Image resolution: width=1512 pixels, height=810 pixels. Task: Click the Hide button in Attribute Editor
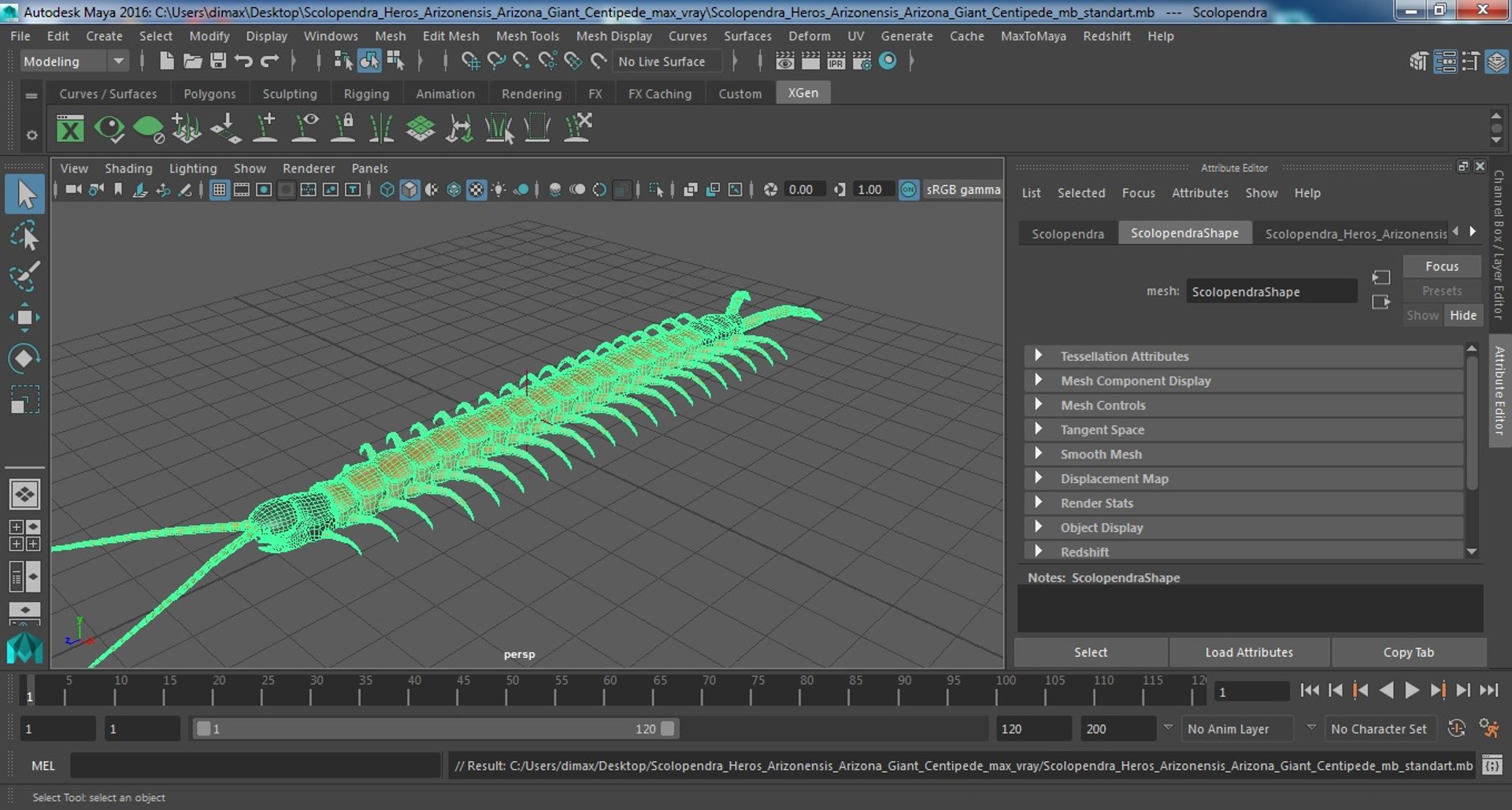click(1462, 315)
